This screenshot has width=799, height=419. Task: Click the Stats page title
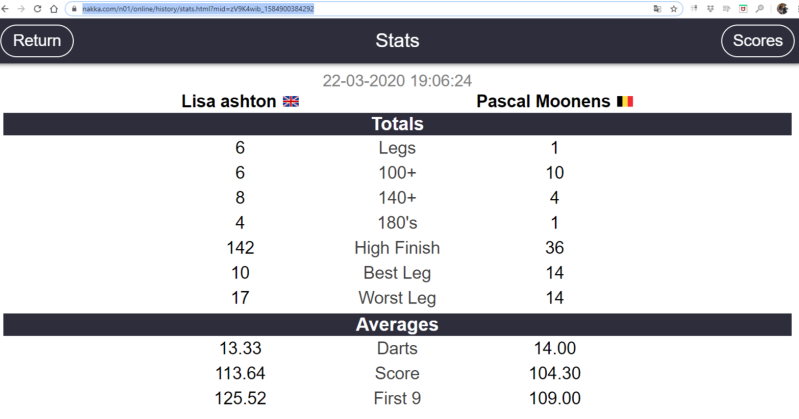pos(397,41)
